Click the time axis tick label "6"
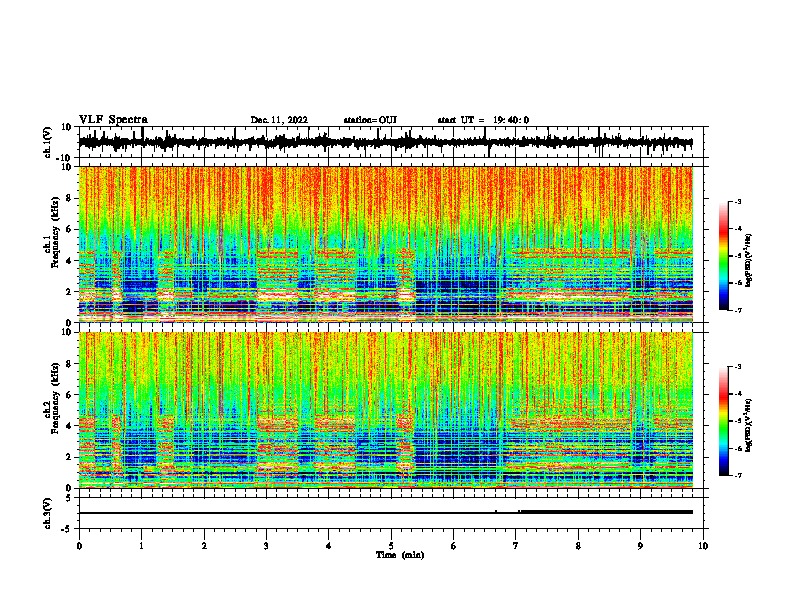The width and height of the screenshot is (792, 612). pyautogui.click(x=454, y=546)
